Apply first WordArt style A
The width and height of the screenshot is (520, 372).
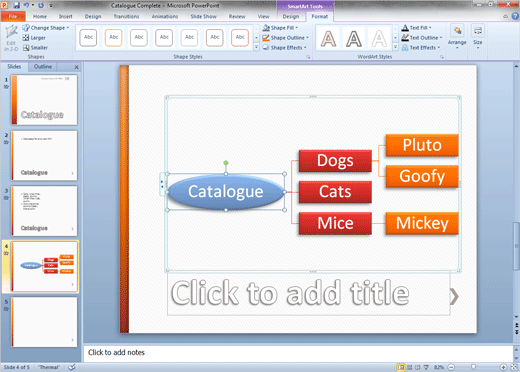point(328,39)
